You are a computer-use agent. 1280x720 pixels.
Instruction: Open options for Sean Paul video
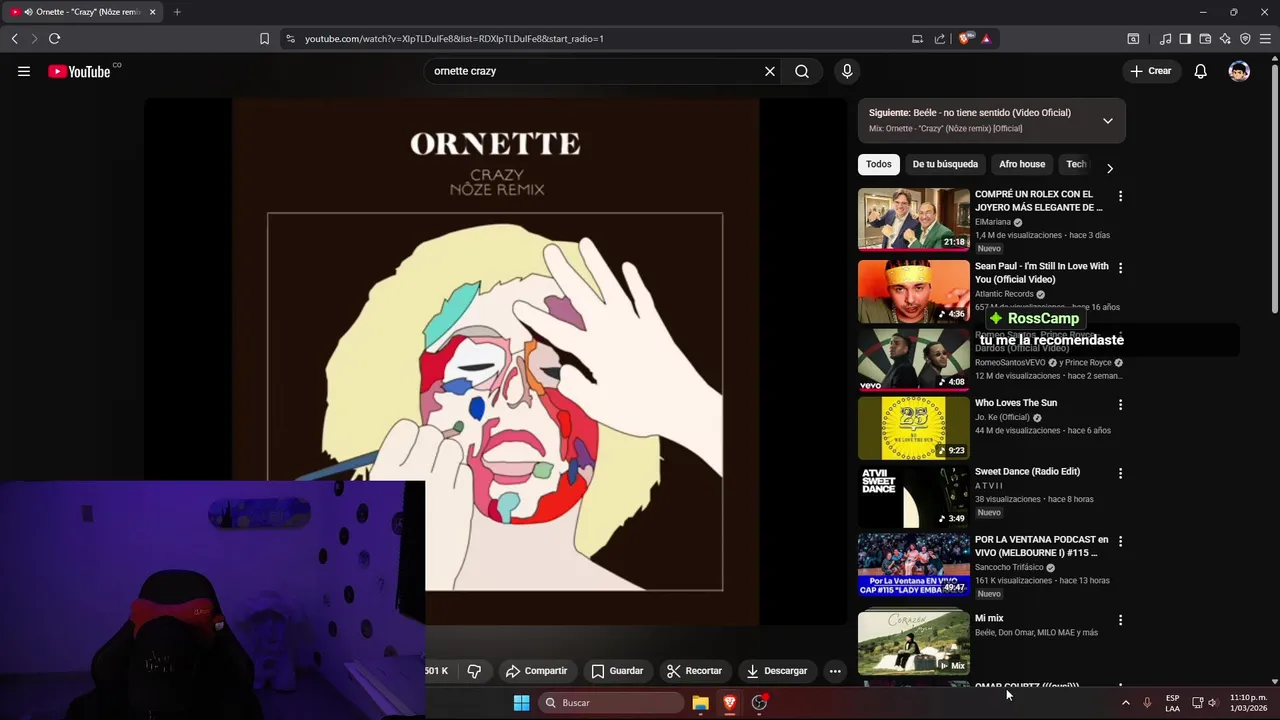pyautogui.click(x=1120, y=268)
